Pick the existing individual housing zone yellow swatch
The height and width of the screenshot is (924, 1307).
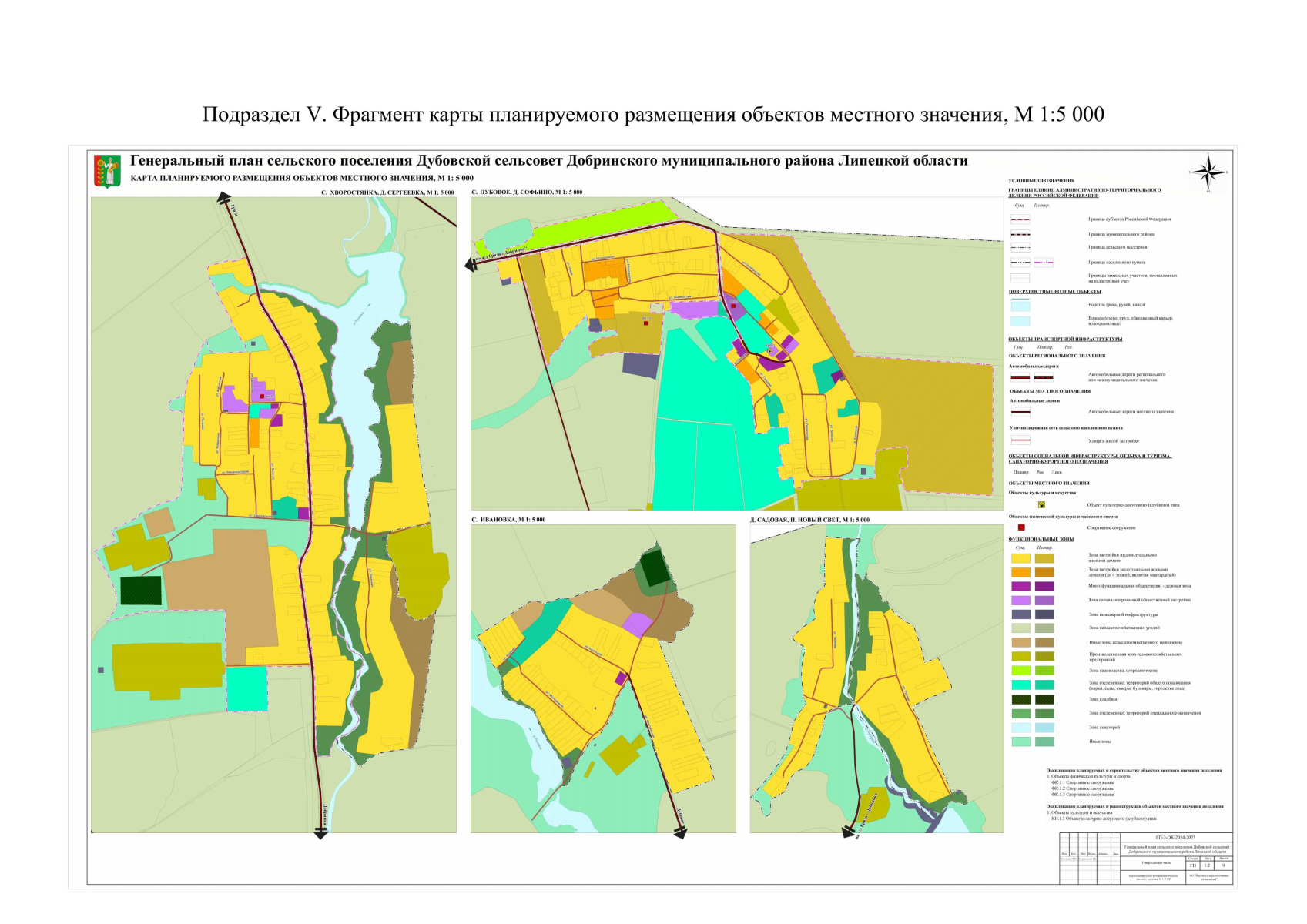pos(1020,558)
